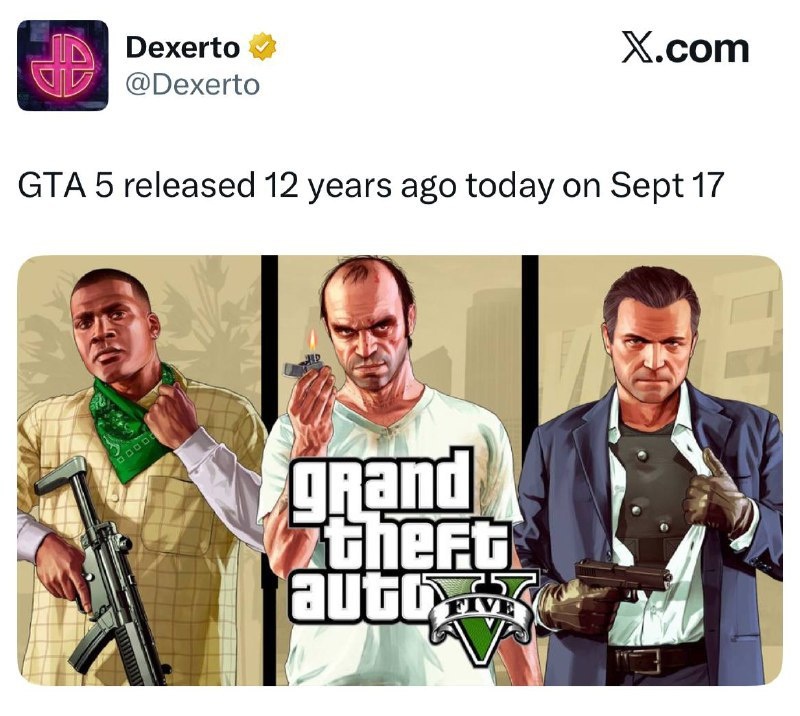
Task: Click the words 'Sept 17' in the tweet
Action: click(x=667, y=185)
